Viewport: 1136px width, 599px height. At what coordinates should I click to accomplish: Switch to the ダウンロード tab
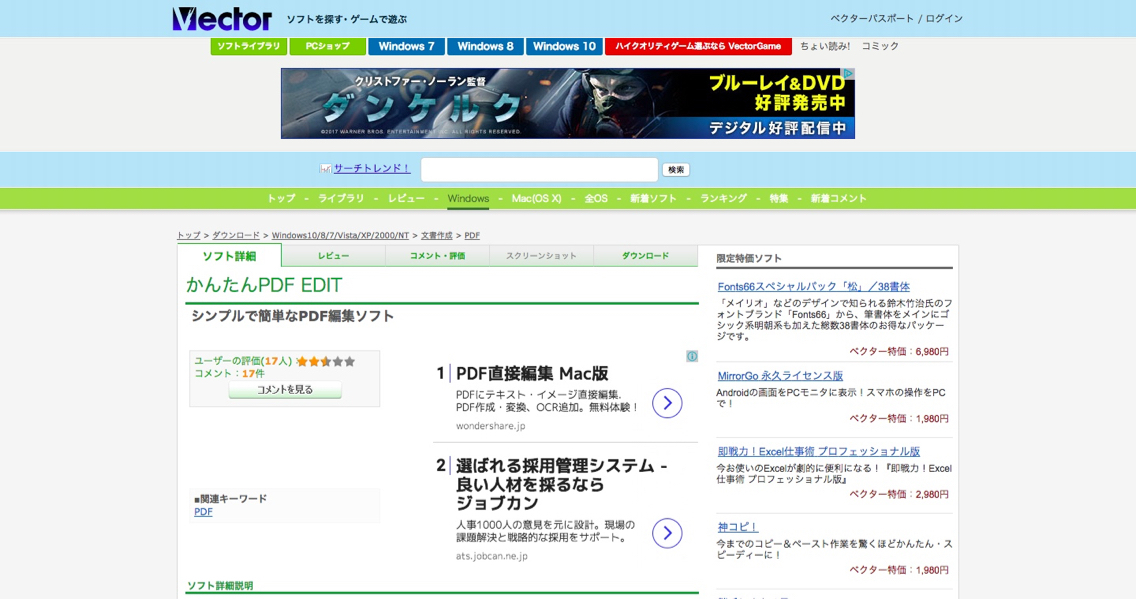pos(645,256)
